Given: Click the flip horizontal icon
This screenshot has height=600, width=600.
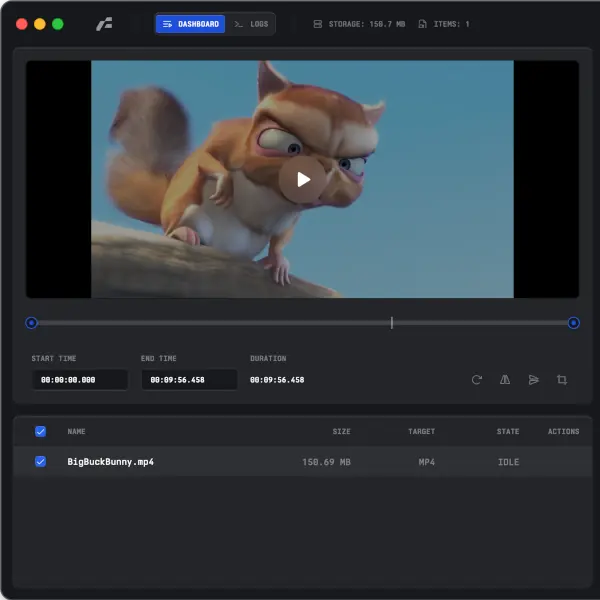Looking at the screenshot, I should pos(505,380).
